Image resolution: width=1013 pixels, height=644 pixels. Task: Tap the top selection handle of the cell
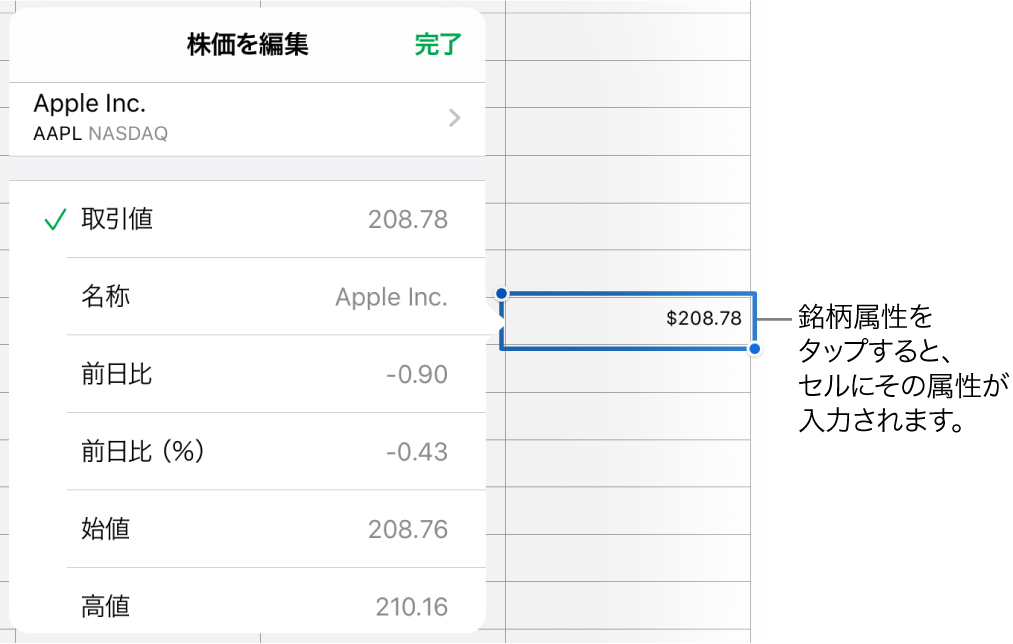tap(502, 292)
